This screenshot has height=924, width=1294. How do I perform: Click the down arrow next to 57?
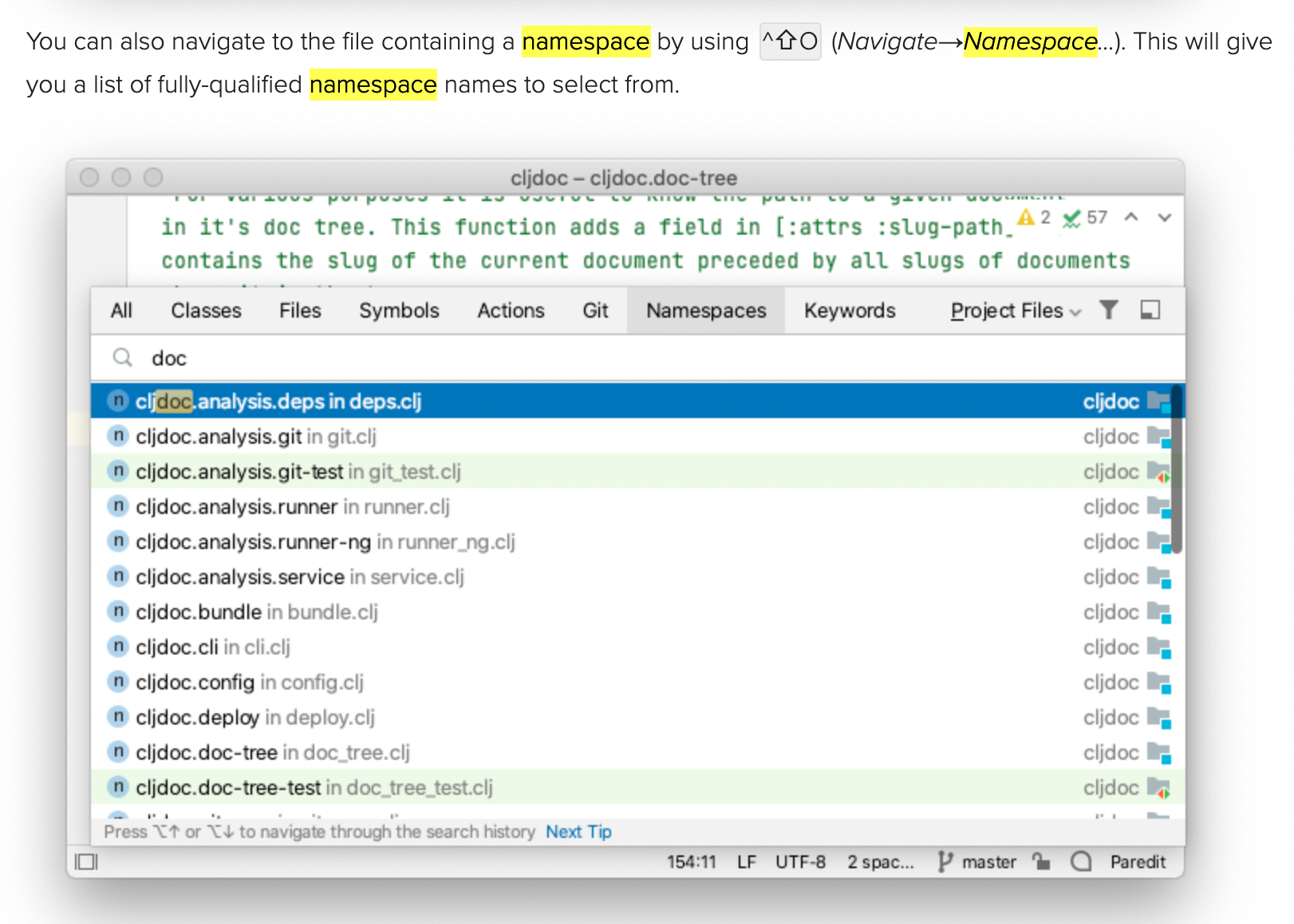(x=1164, y=216)
